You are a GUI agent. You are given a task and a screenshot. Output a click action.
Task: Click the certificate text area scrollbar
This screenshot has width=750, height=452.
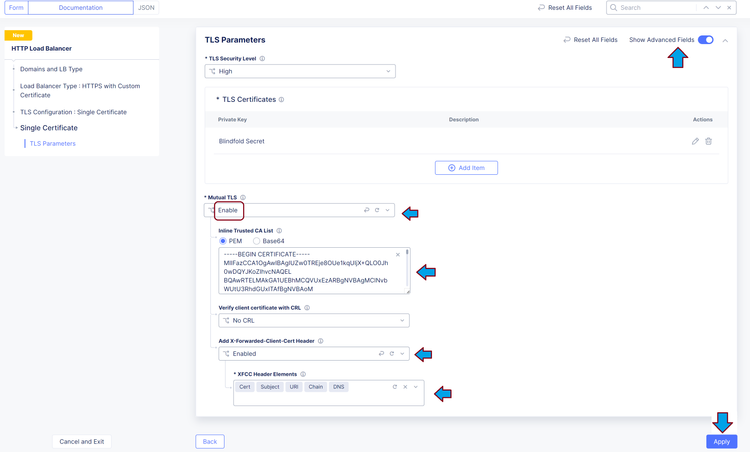(x=408, y=268)
